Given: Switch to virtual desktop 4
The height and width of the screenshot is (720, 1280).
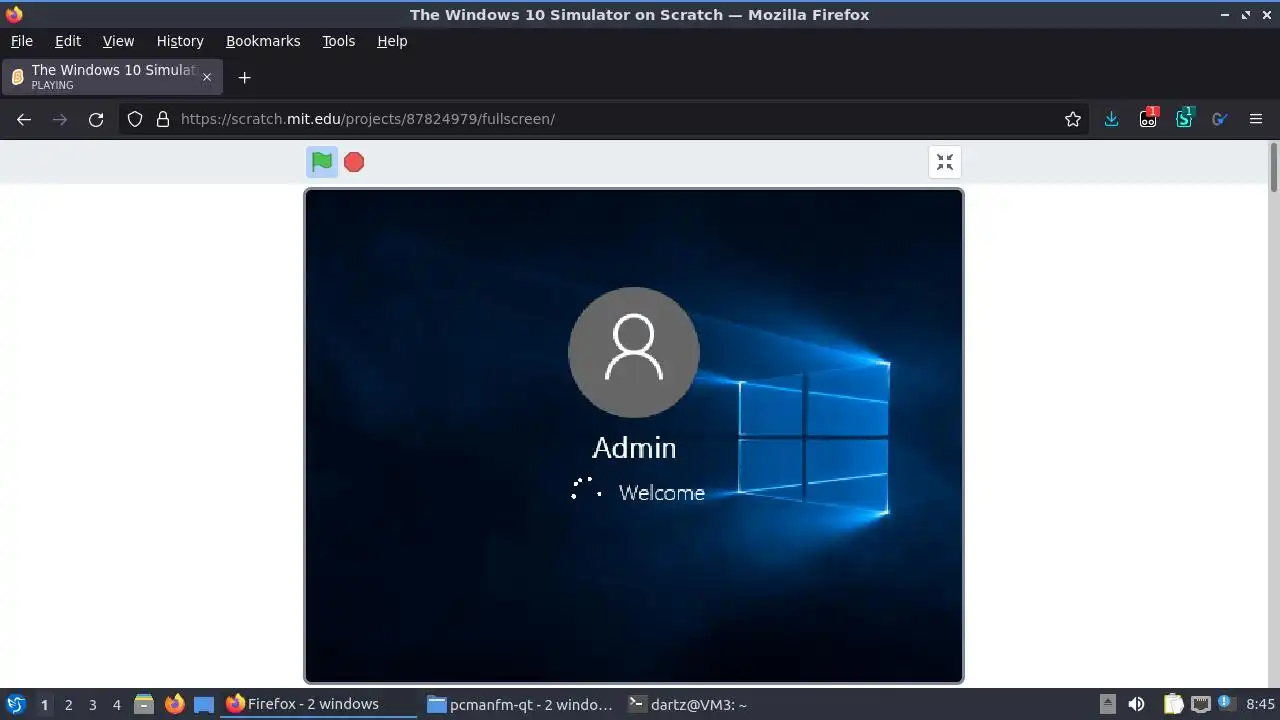Looking at the screenshot, I should (116, 705).
